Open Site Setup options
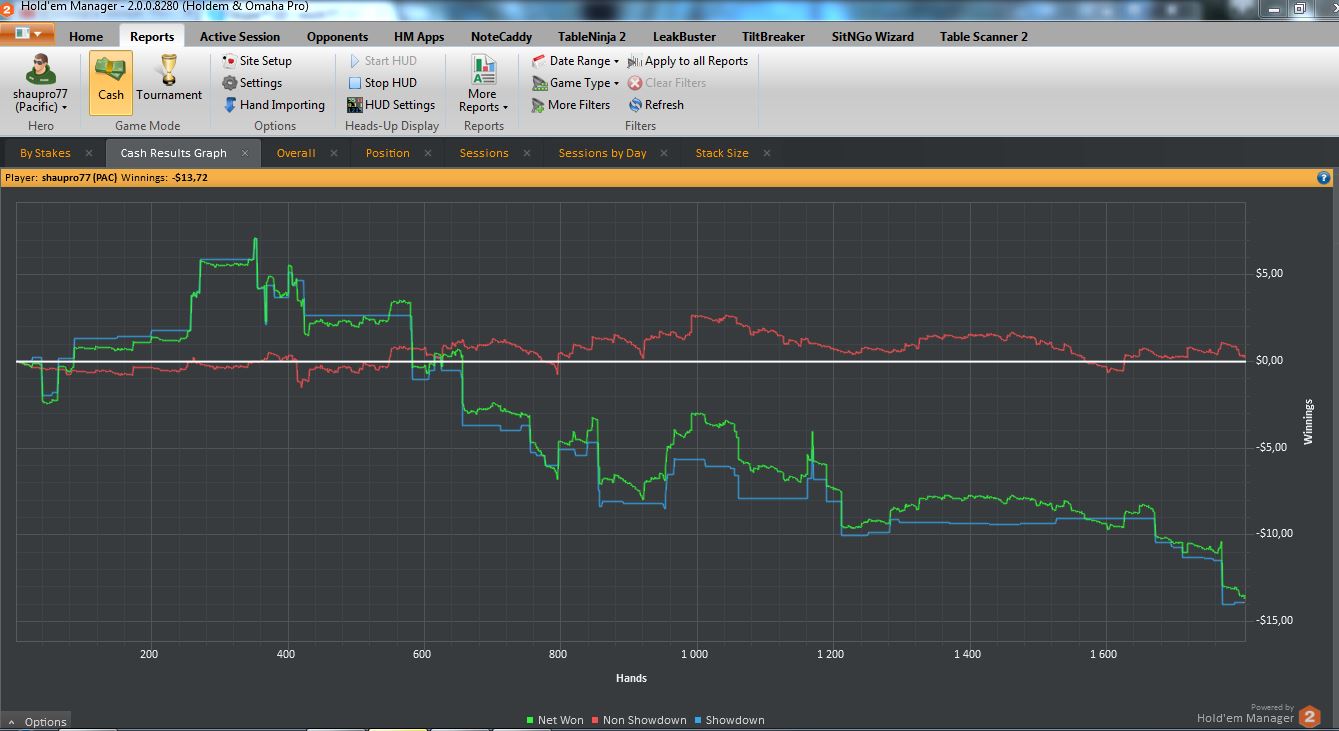This screenshot has height=731, width=1339. click(x=257, y=61)
